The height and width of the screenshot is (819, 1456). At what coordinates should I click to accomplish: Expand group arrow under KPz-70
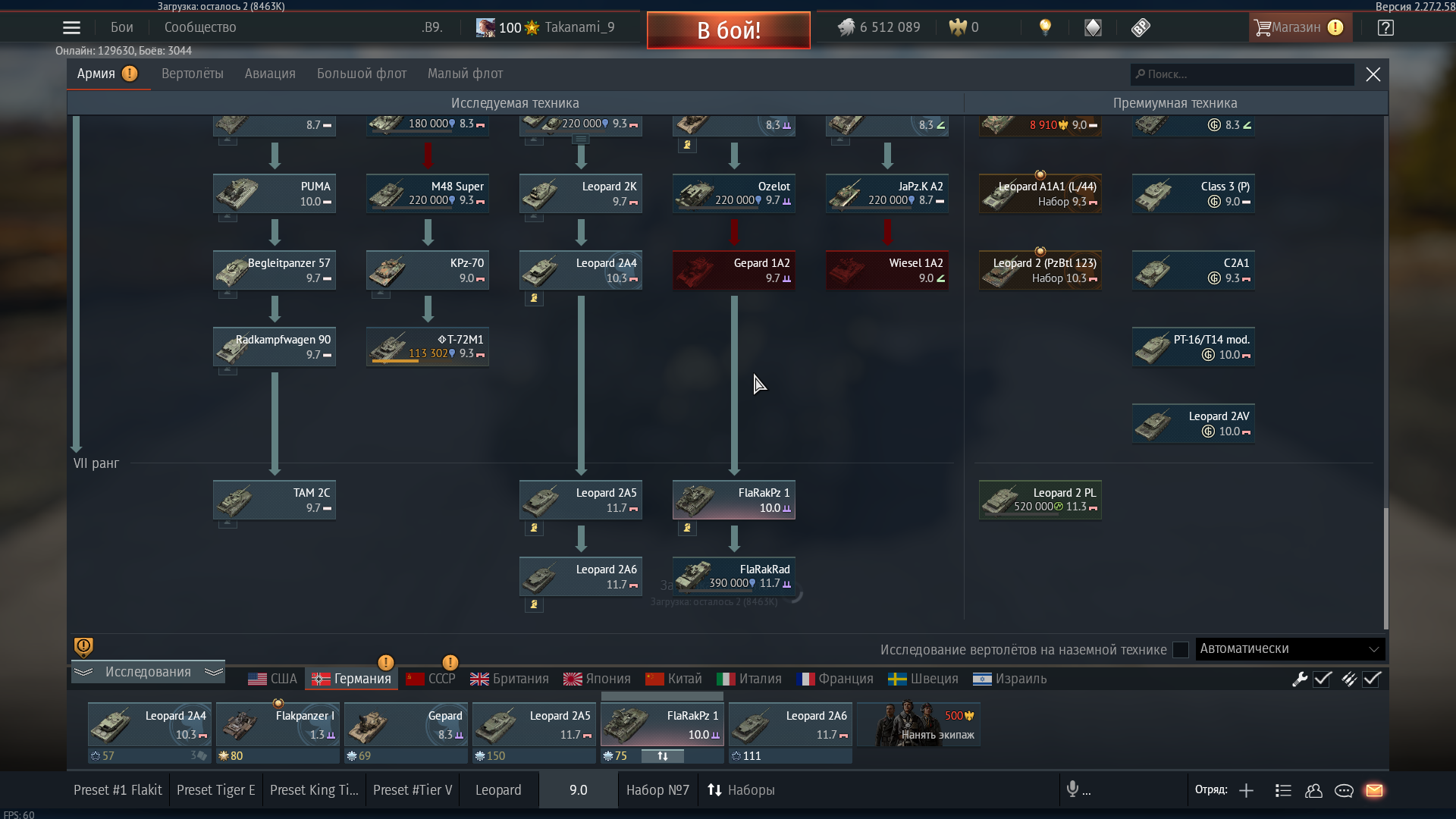click(x=381, y=294)
